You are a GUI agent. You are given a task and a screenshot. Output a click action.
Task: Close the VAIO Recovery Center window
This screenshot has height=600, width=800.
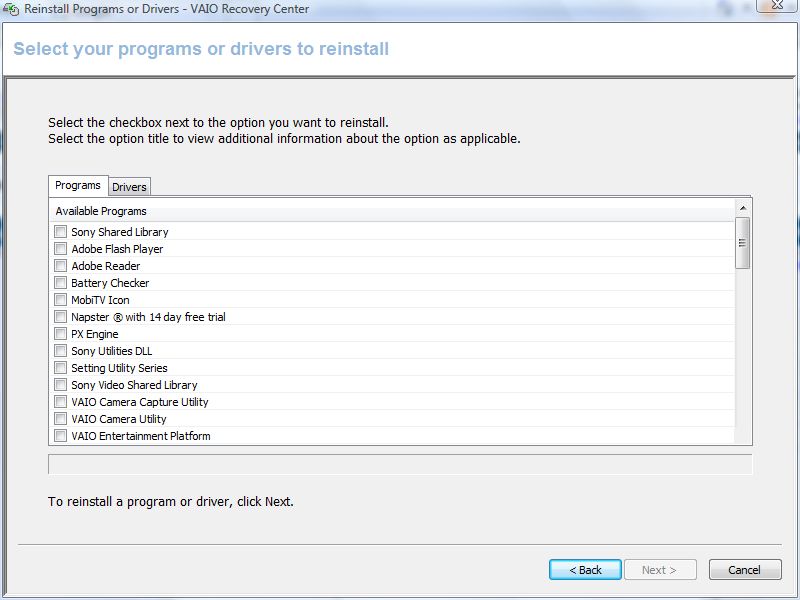(777, 5)
